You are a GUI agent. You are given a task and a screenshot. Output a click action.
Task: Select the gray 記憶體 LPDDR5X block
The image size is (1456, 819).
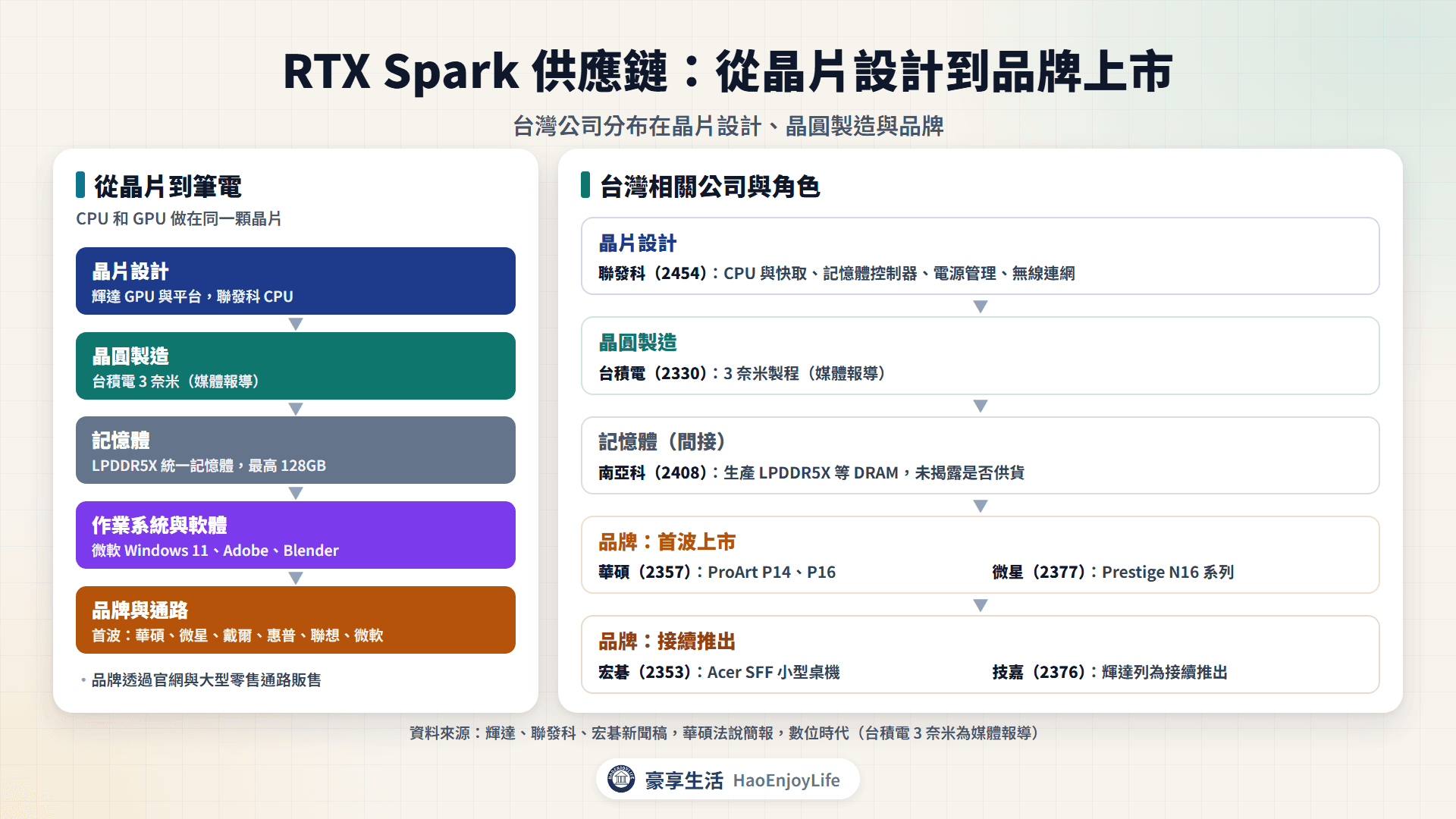[296, 450]
